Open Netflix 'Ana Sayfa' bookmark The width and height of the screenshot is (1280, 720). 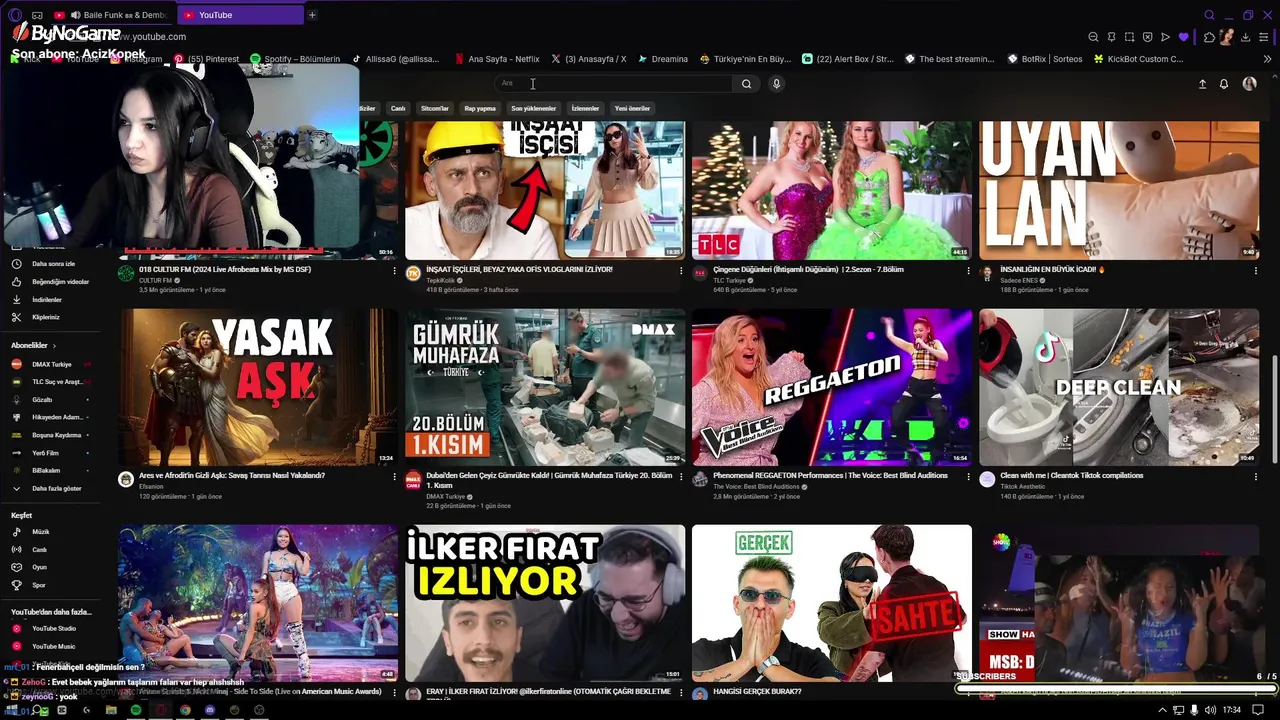click(496, 59)
